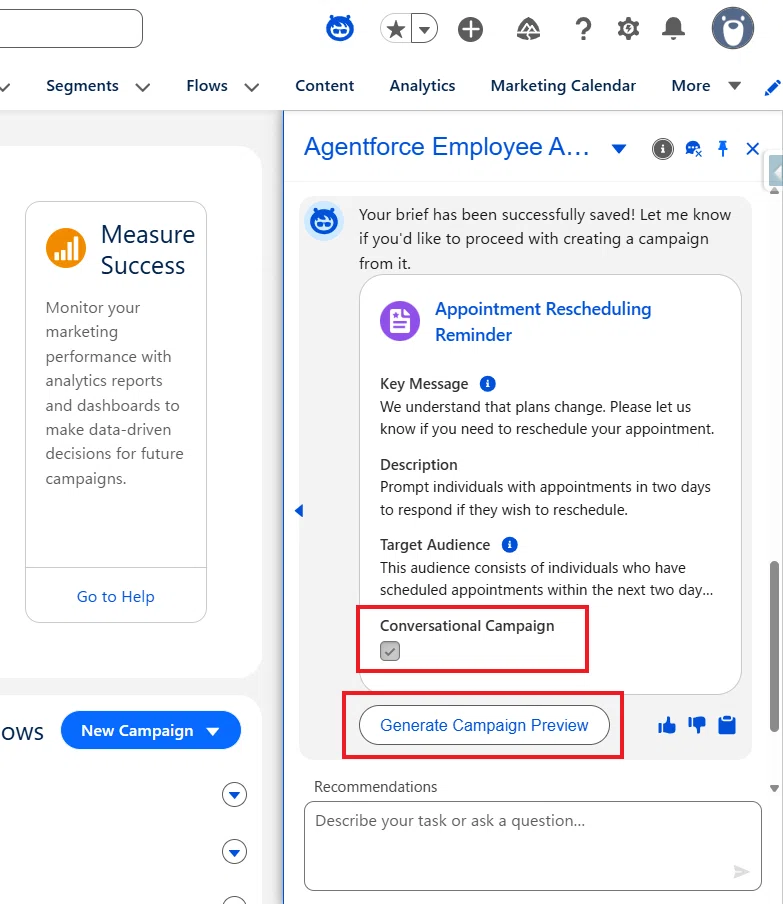Image resolution: width=783 pixels, height=904 pixels.
Task: Click the chat panel vertical scrollbar
Action: click(x=774, y=646)
